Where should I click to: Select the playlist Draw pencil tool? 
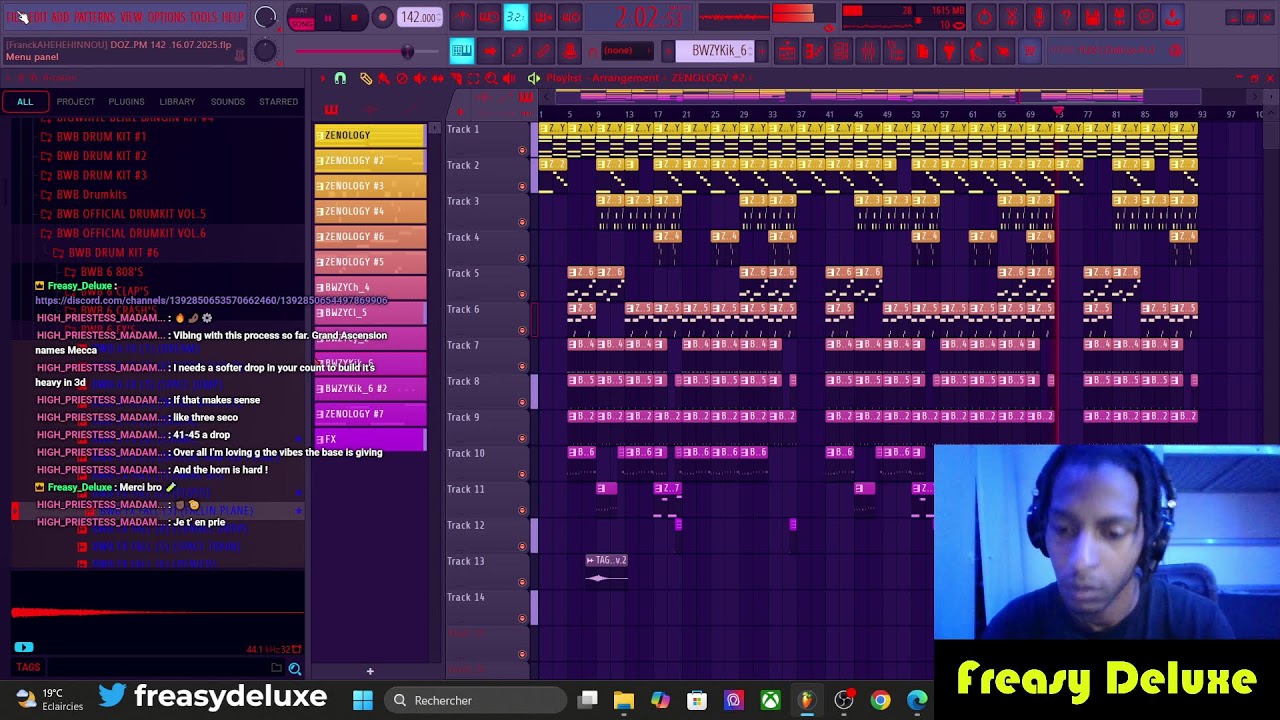pos(366,78)
